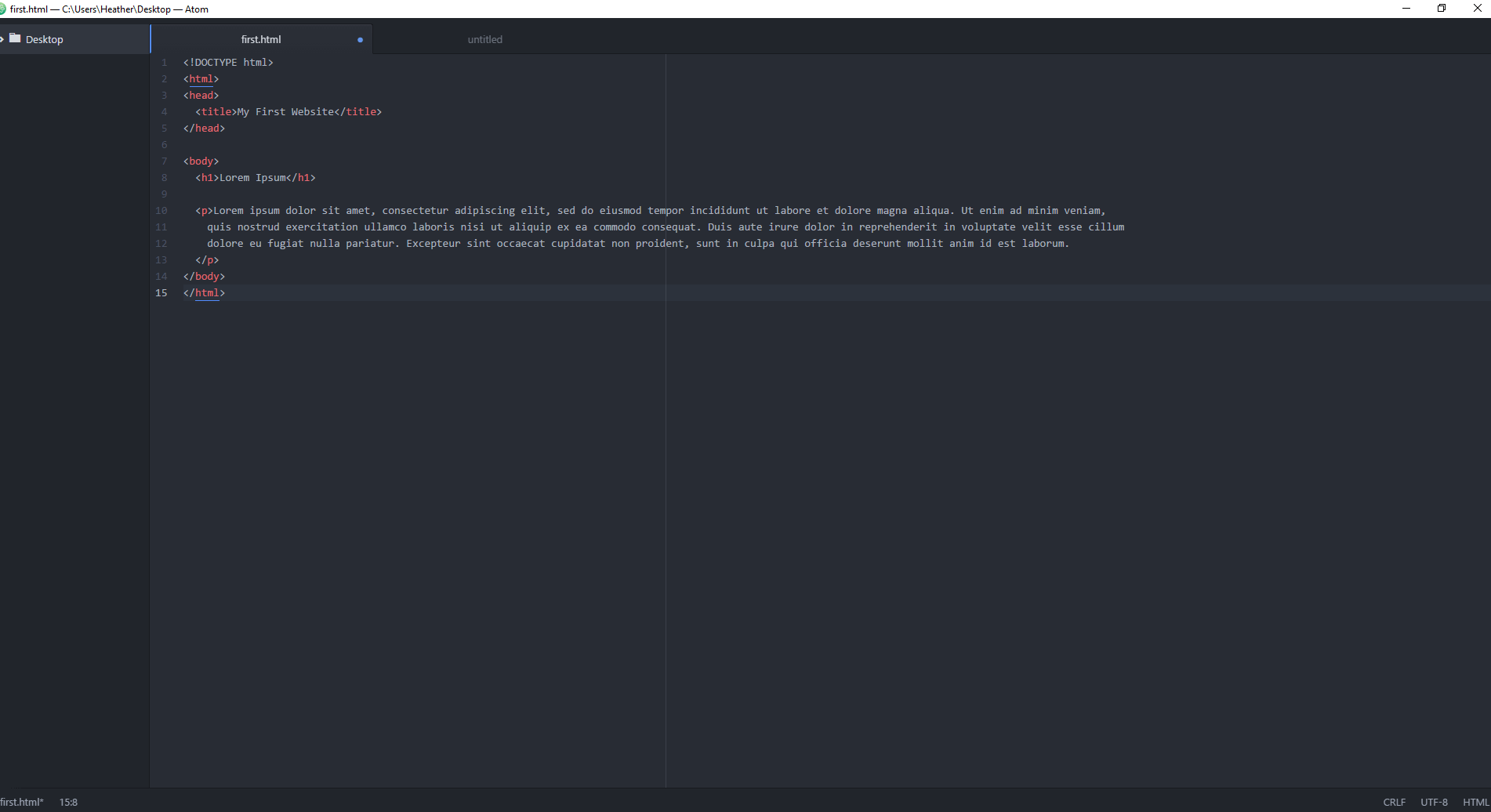The image size is (1491, 812).
Task: Click the Restore Down window button
Action: pyautogui.click(x=1442, y=9)
